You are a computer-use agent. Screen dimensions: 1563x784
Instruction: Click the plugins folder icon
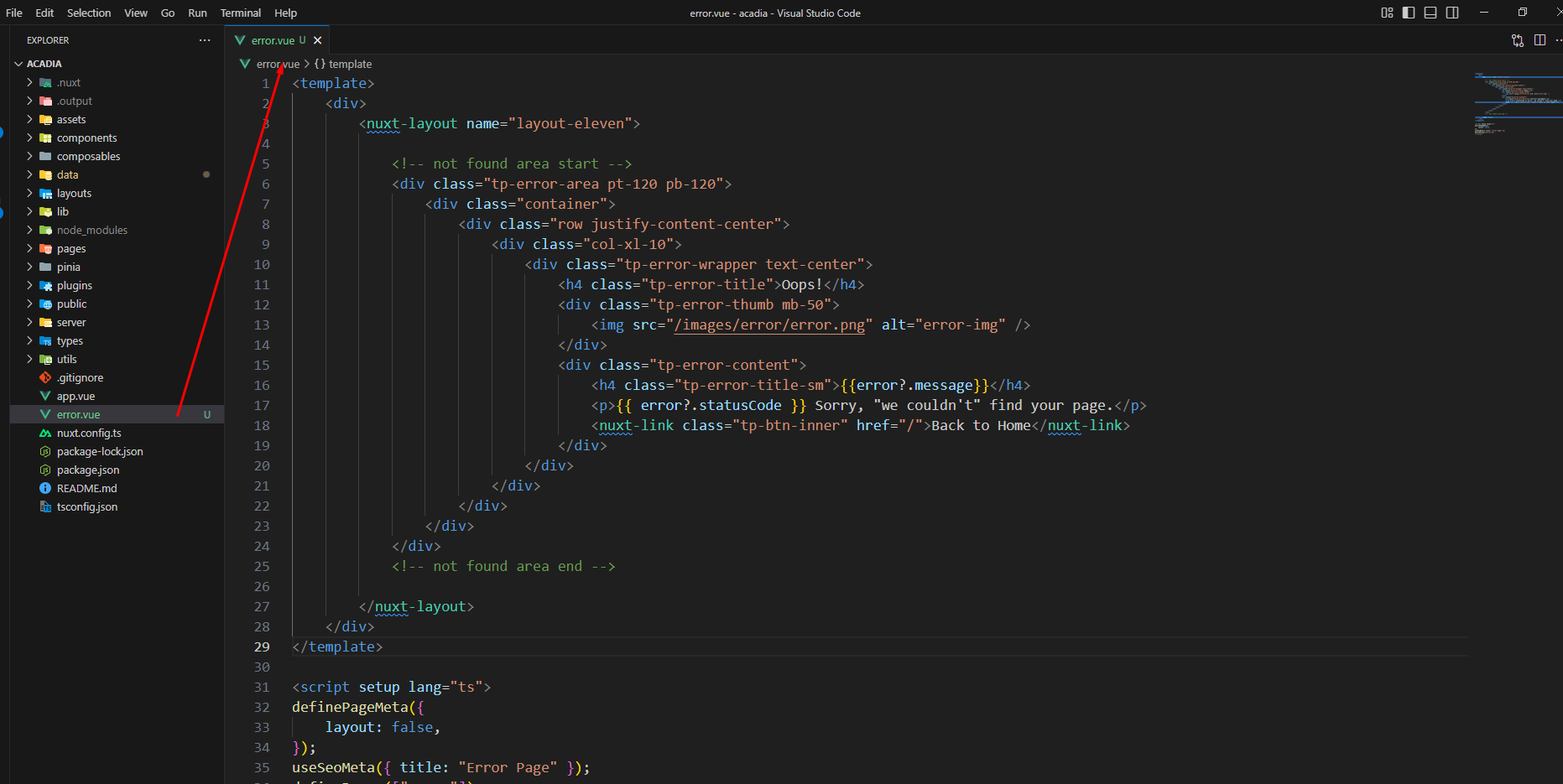pos(46,285)
